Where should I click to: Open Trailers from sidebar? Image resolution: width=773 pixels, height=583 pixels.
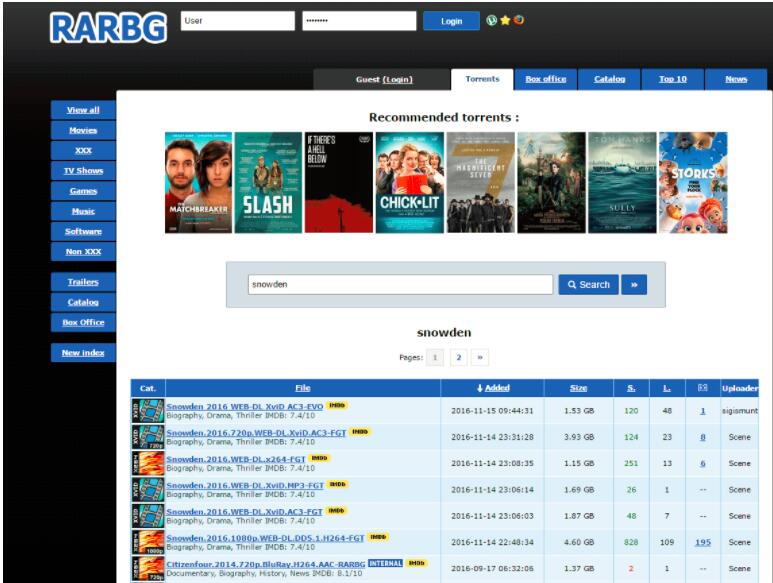83,282
